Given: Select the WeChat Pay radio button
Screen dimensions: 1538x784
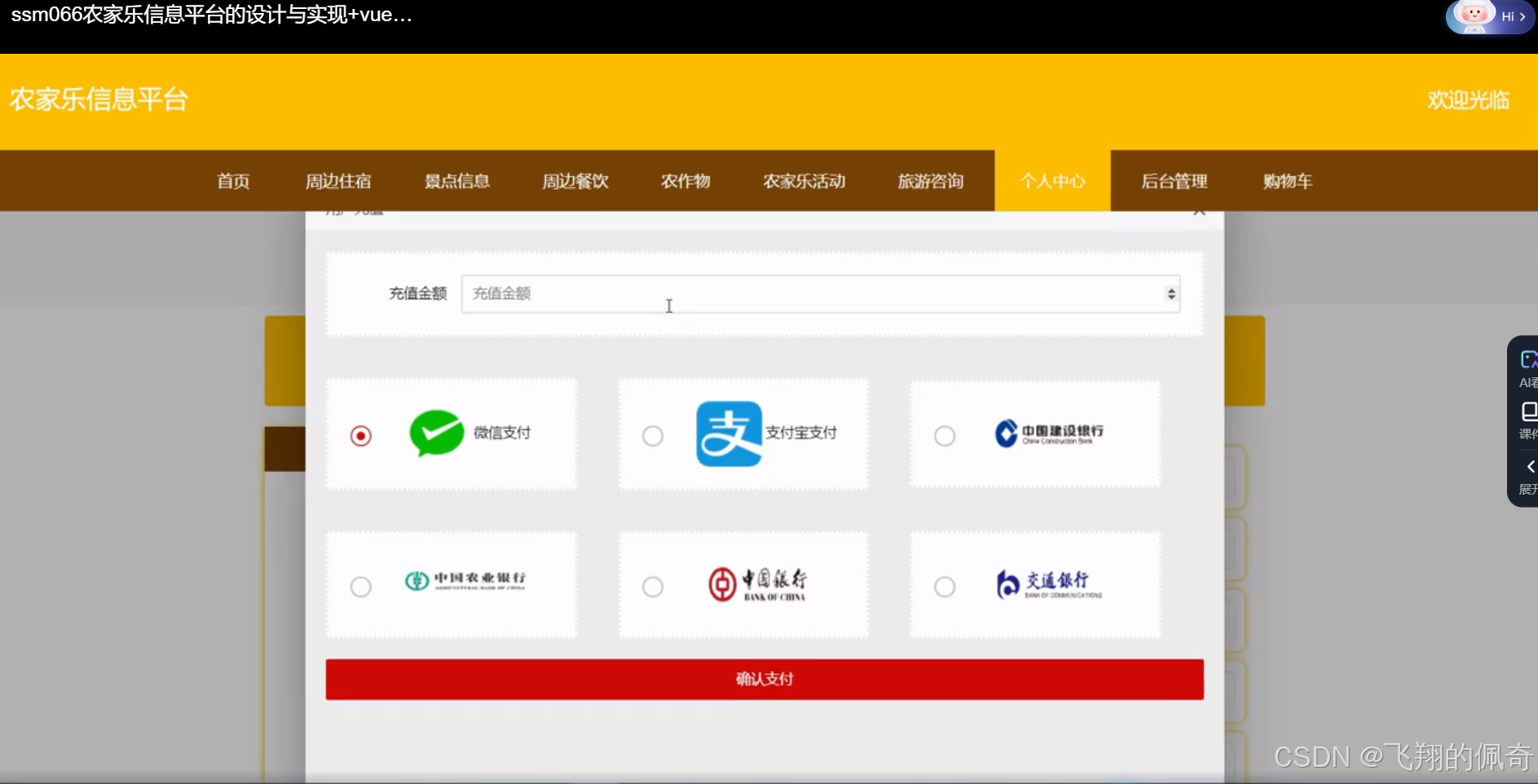Looking at the screenshot, I should [x=360, y=436].
